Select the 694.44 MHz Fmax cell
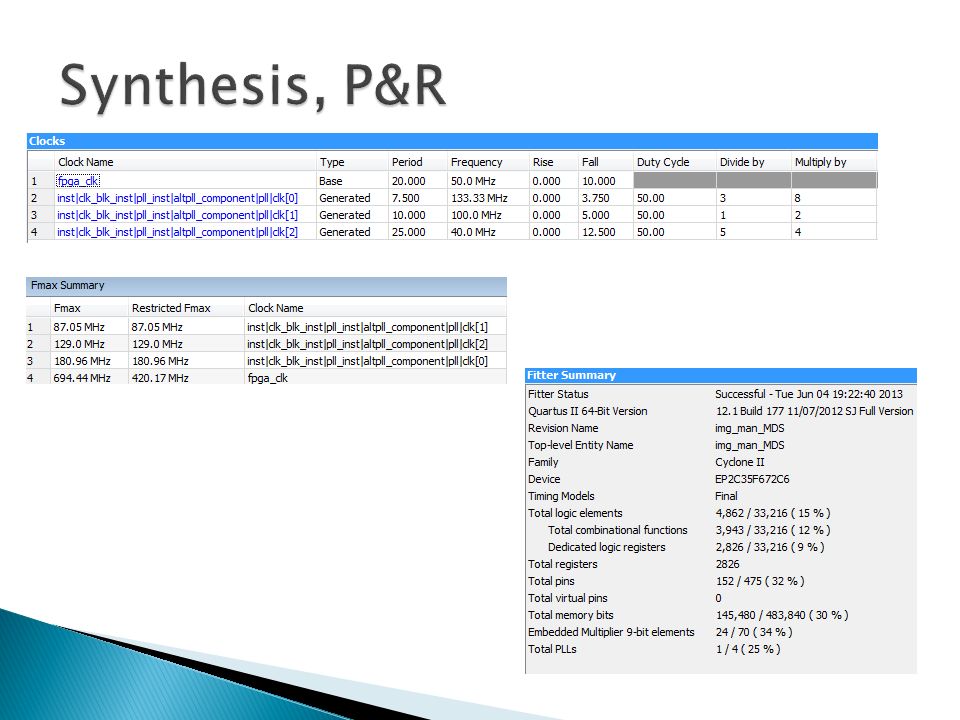The image size is (960, 720). coord(82,378)
